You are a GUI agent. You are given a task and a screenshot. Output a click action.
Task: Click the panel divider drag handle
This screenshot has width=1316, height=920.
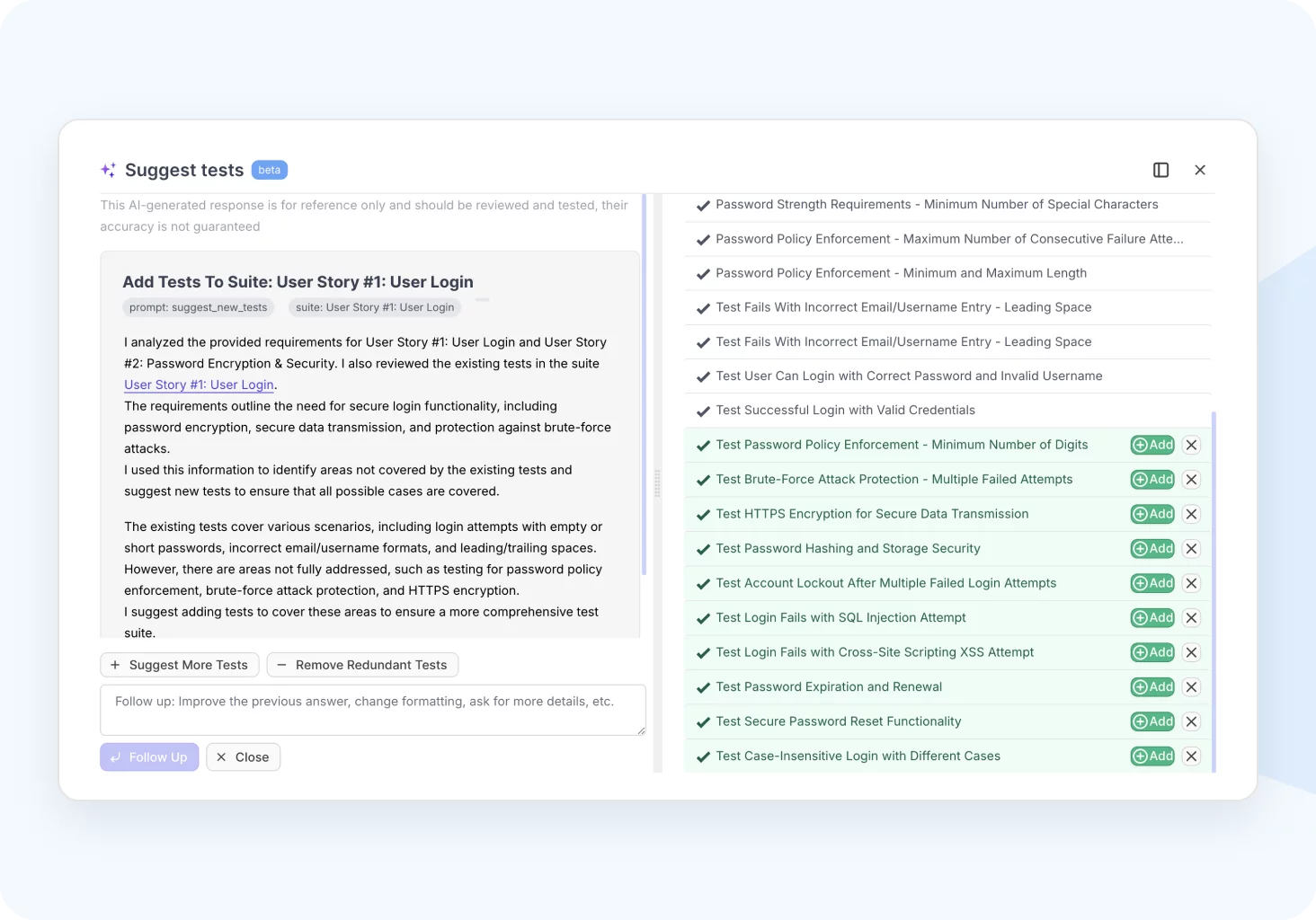[657, 483]
